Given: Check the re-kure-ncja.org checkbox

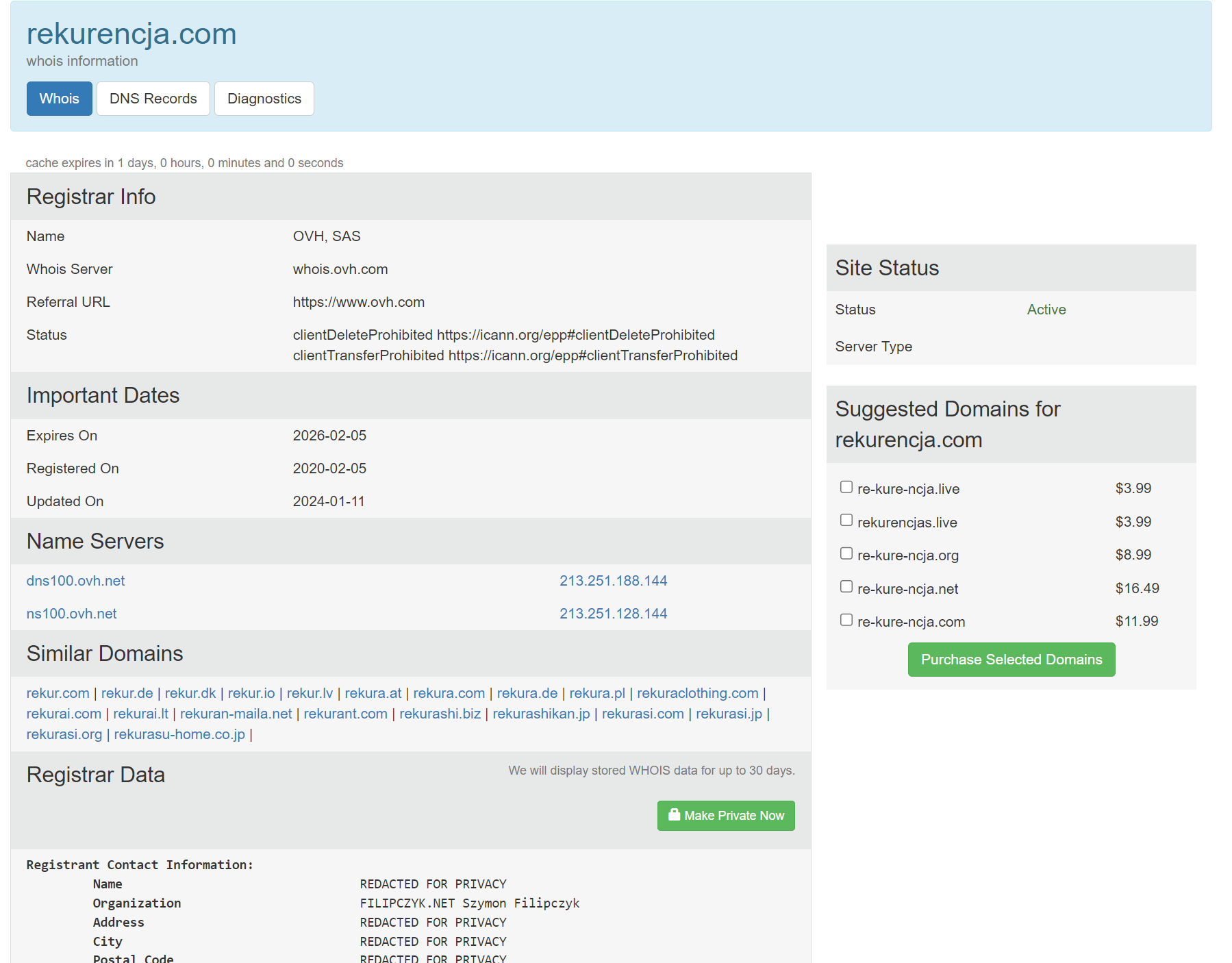Looking at the screenshot, I should point(846,553).
